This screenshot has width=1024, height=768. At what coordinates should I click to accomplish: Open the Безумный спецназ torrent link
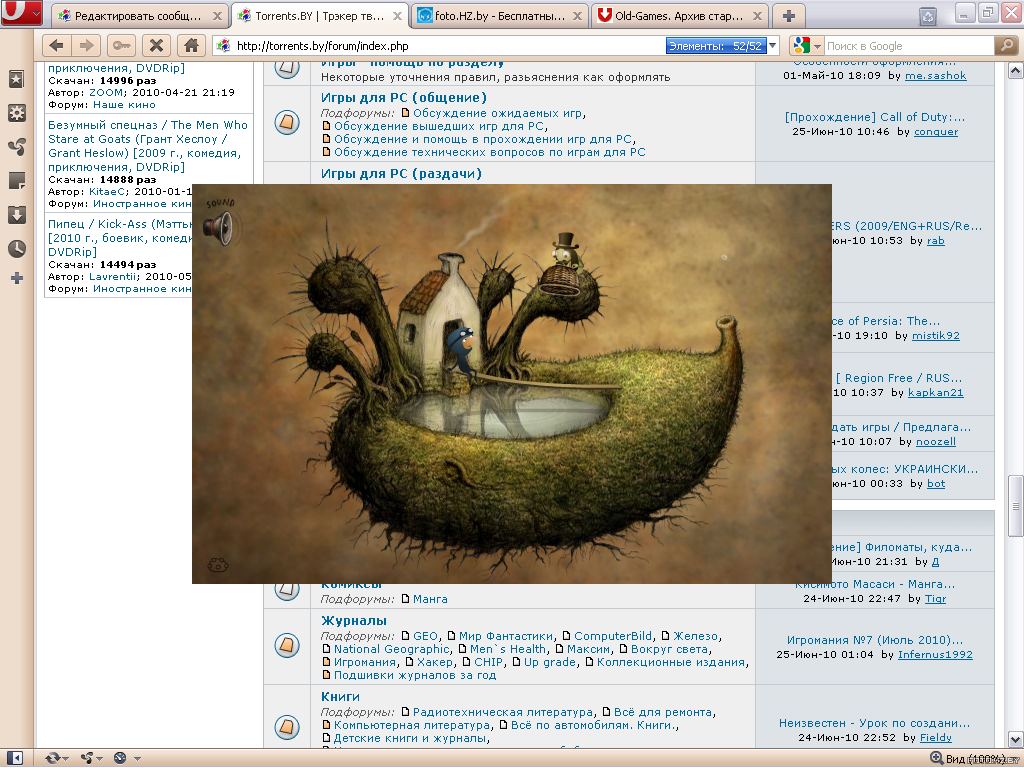click(148, 146)
